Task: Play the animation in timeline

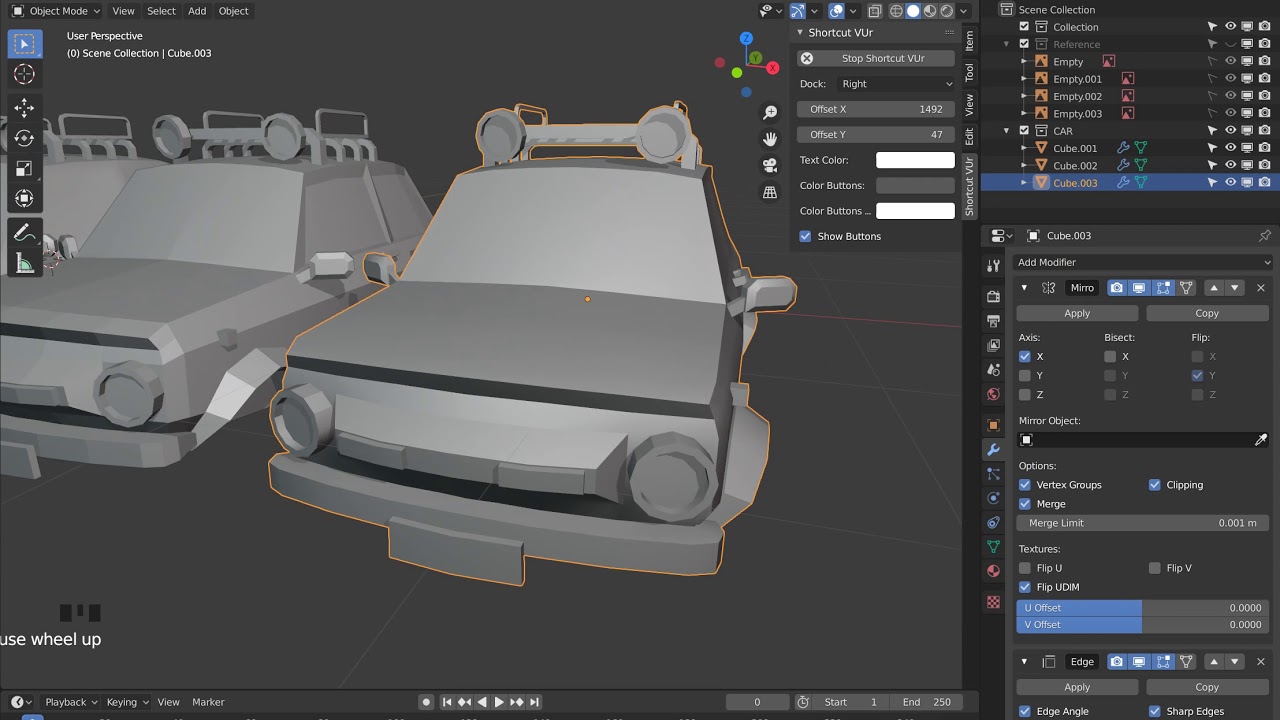Action: click(499, 702)
